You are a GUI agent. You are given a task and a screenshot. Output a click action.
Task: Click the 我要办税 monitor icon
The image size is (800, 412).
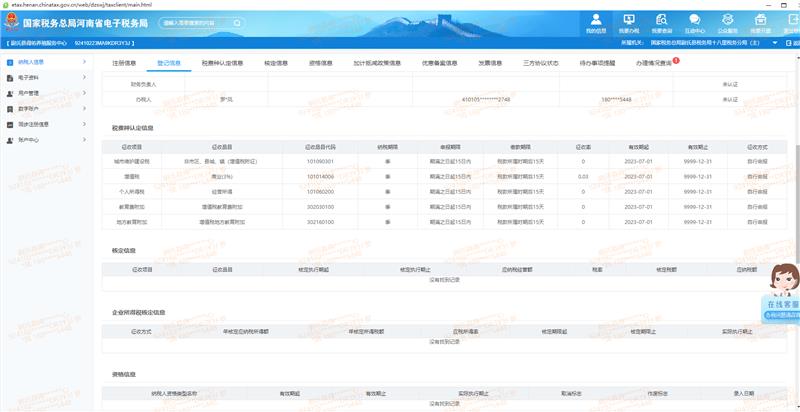[629, 19]
